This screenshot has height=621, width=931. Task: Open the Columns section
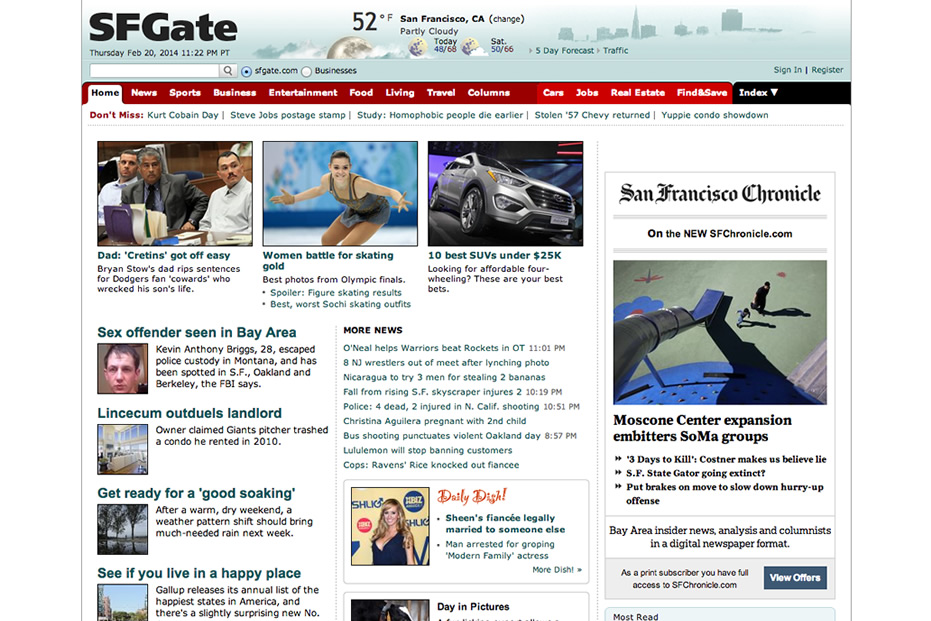pos(489,93)
